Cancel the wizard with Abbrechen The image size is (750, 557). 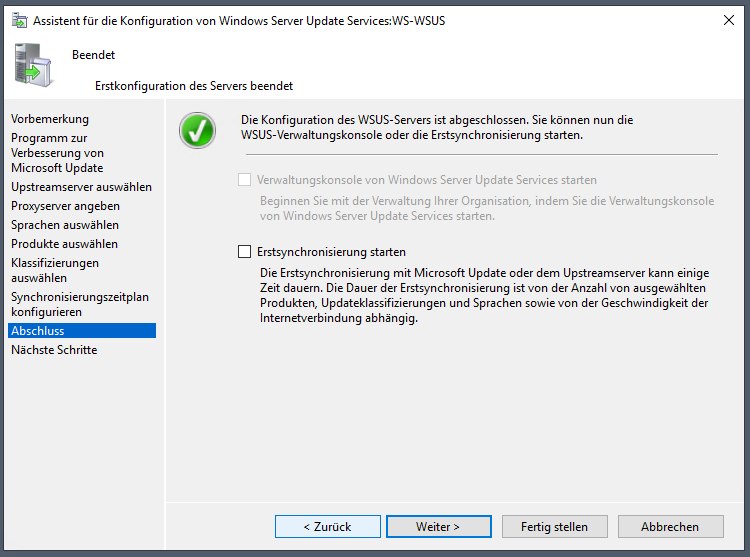(671, 526)
